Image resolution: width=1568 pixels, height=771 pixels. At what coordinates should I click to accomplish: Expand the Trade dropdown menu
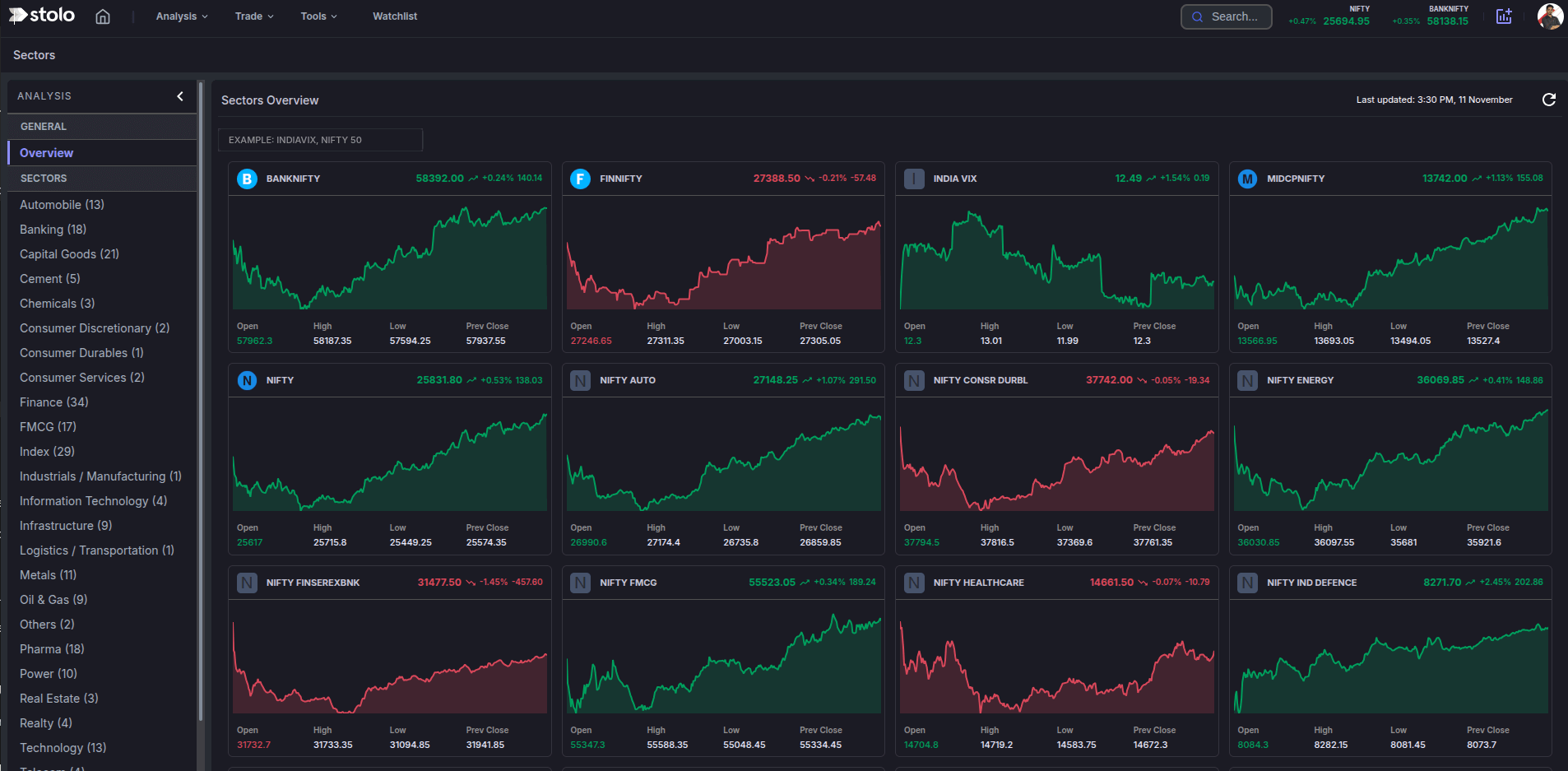253,16
